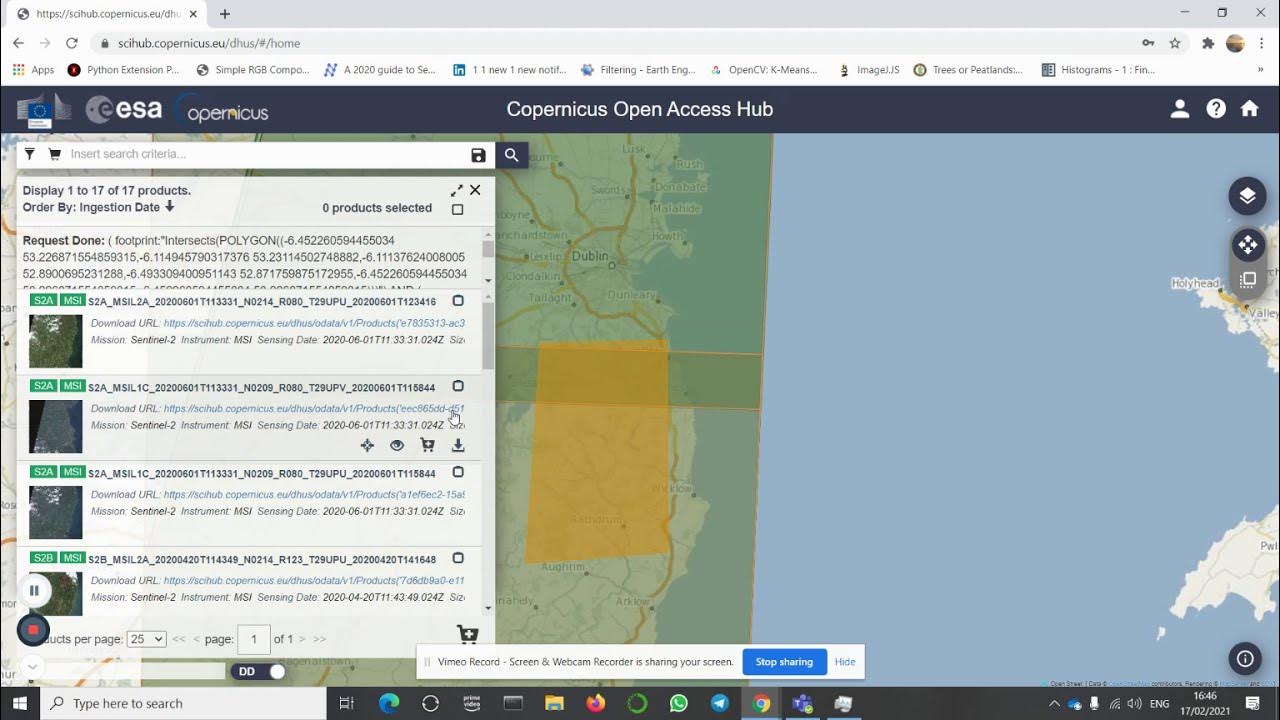Open thumbnail of S2B_MSIL2A product
Screen dimensions: 1280x720
[56, 593]
